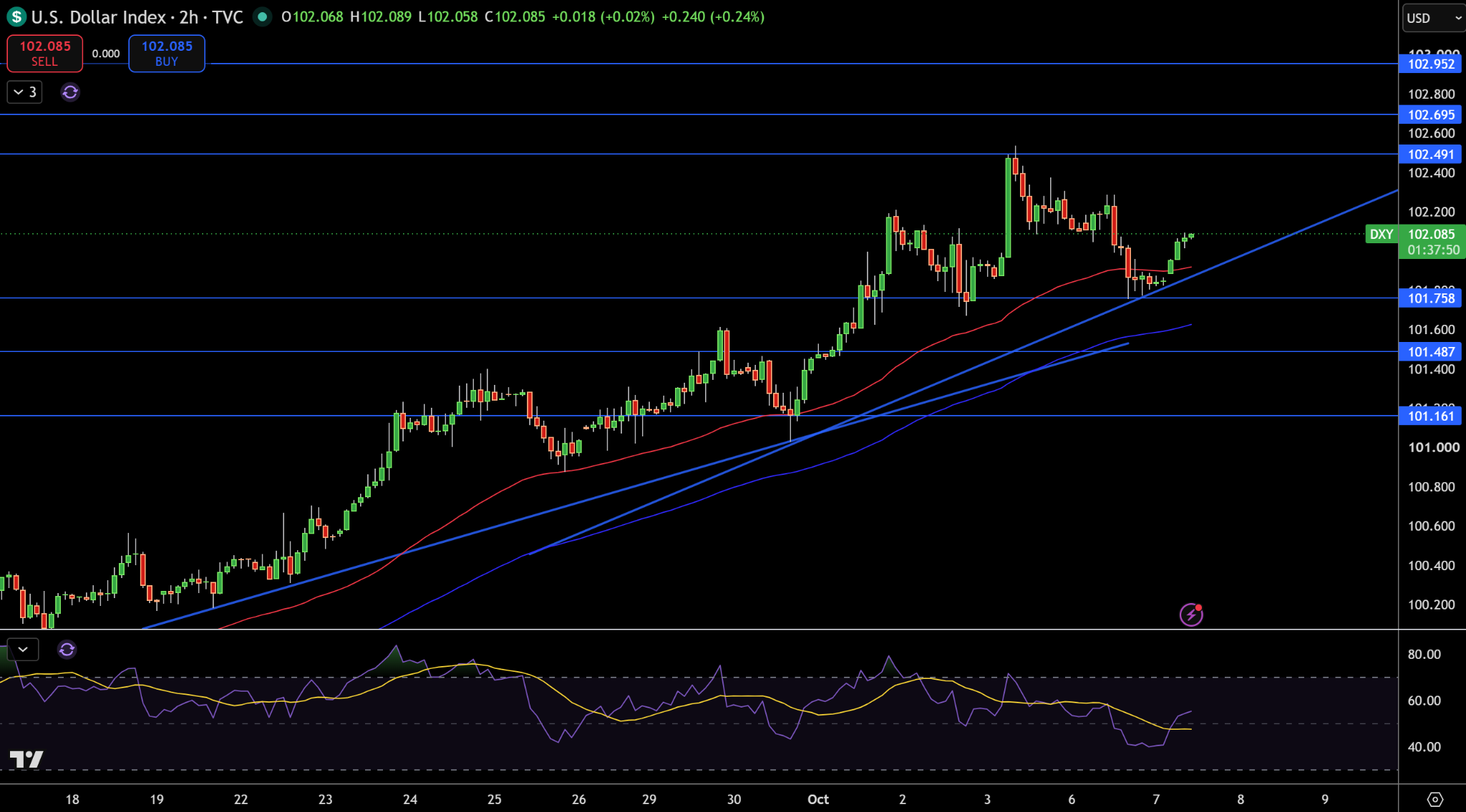Click the Oct date label on time axis
Viewport: 1466px width, 812px height.
[x=817, y=799]
